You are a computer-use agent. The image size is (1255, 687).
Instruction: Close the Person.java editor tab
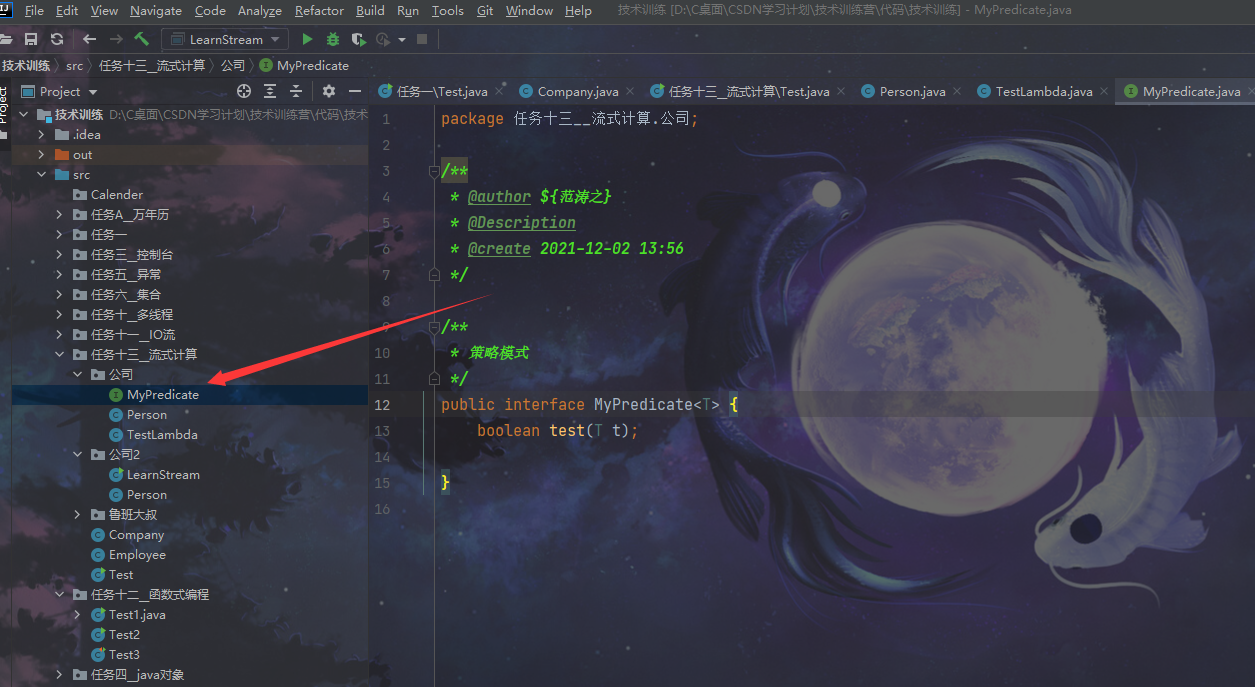958,92
